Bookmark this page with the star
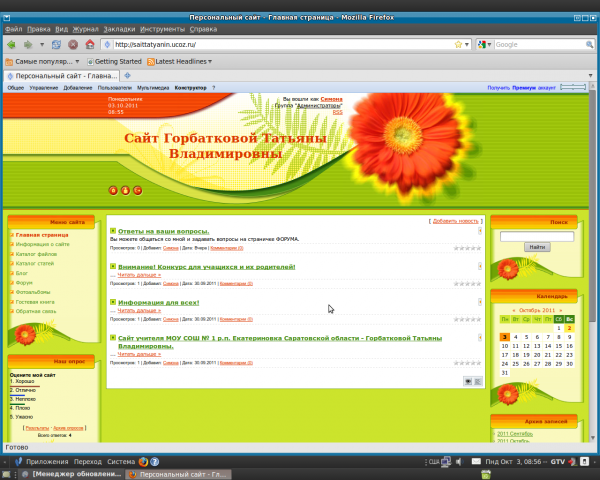600x480 pixels. [x=458, y=44]
